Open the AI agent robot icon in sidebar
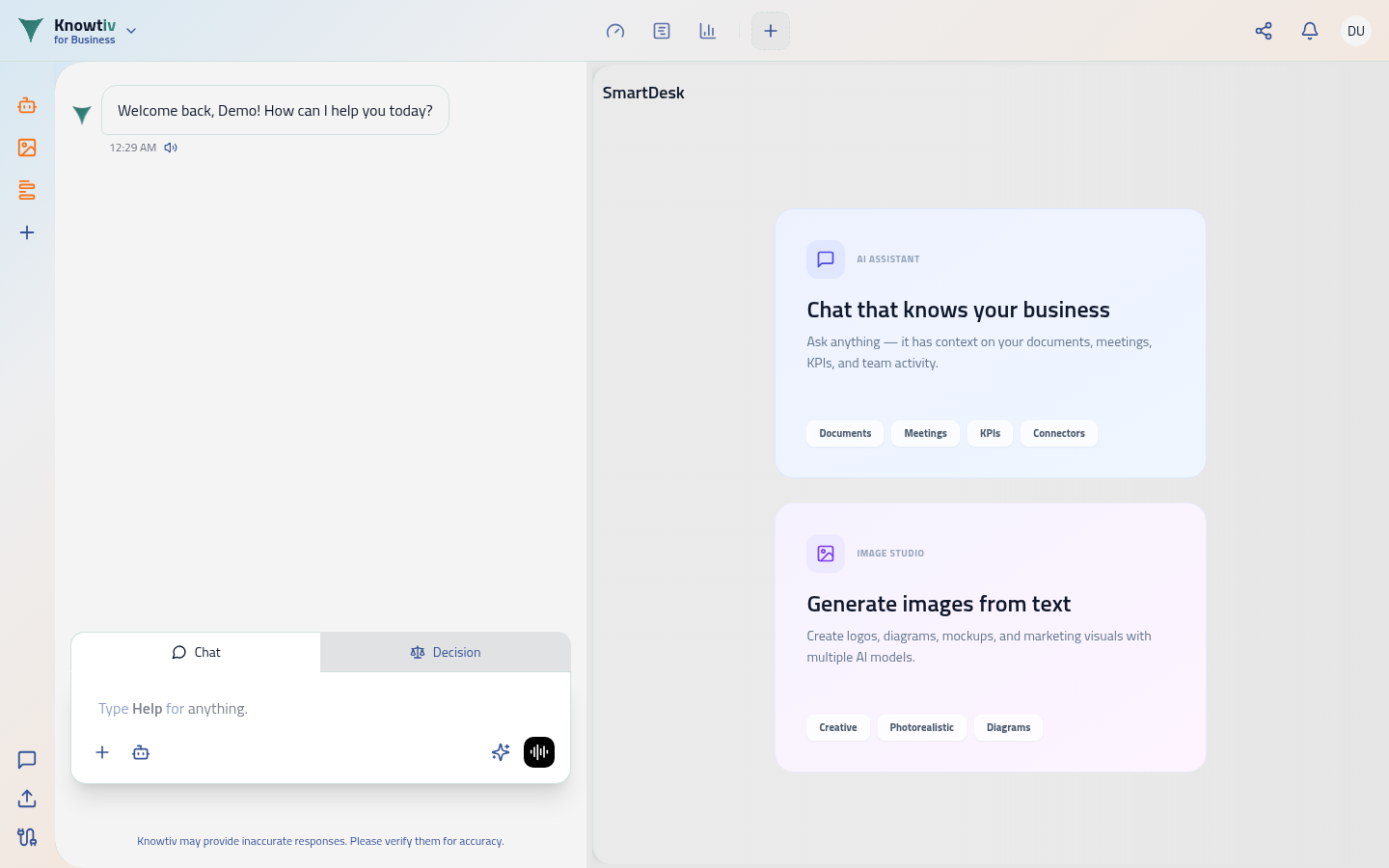The width and height of the screenshot is (1389, 868). pyautogui.click(x=27, y=105)
